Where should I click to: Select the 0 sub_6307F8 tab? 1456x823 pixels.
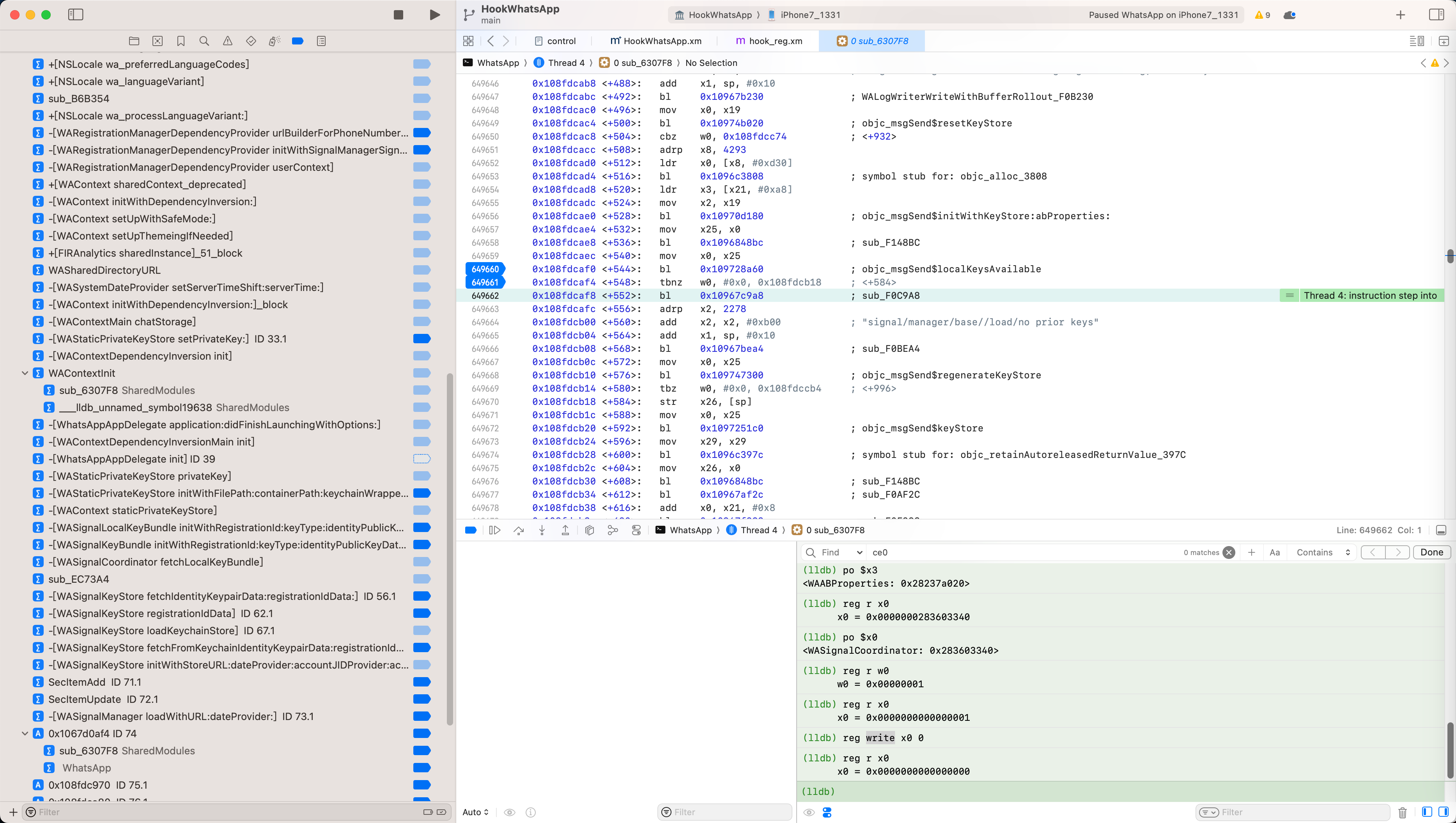872,41
